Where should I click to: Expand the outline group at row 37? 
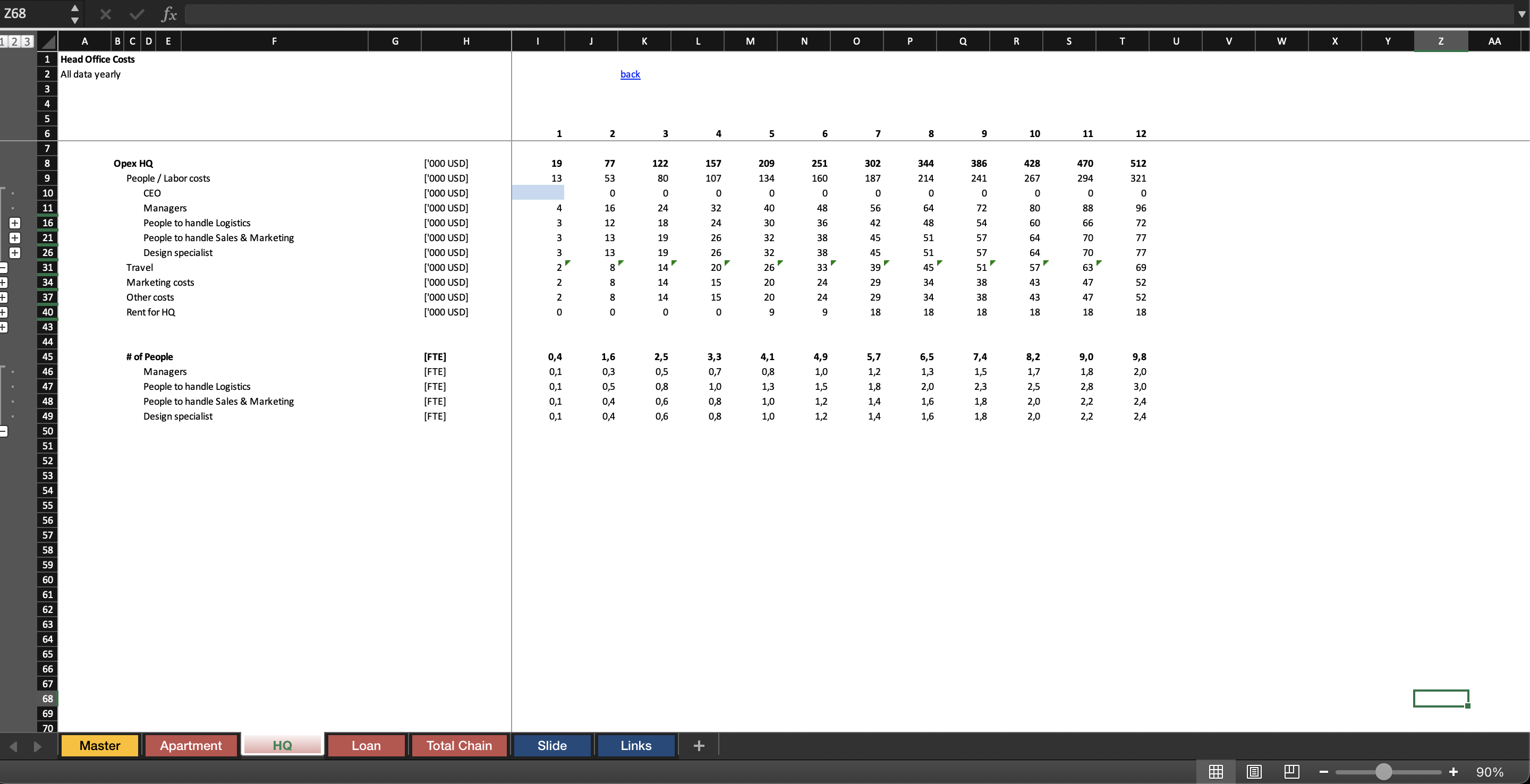coord(3,297)
